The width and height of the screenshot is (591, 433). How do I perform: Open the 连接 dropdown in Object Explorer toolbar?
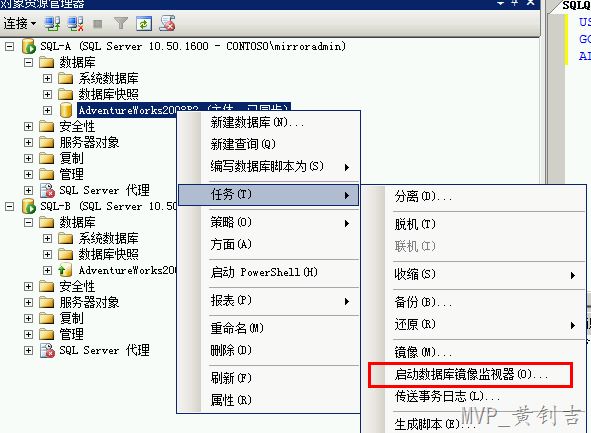[x=20, y=24]
